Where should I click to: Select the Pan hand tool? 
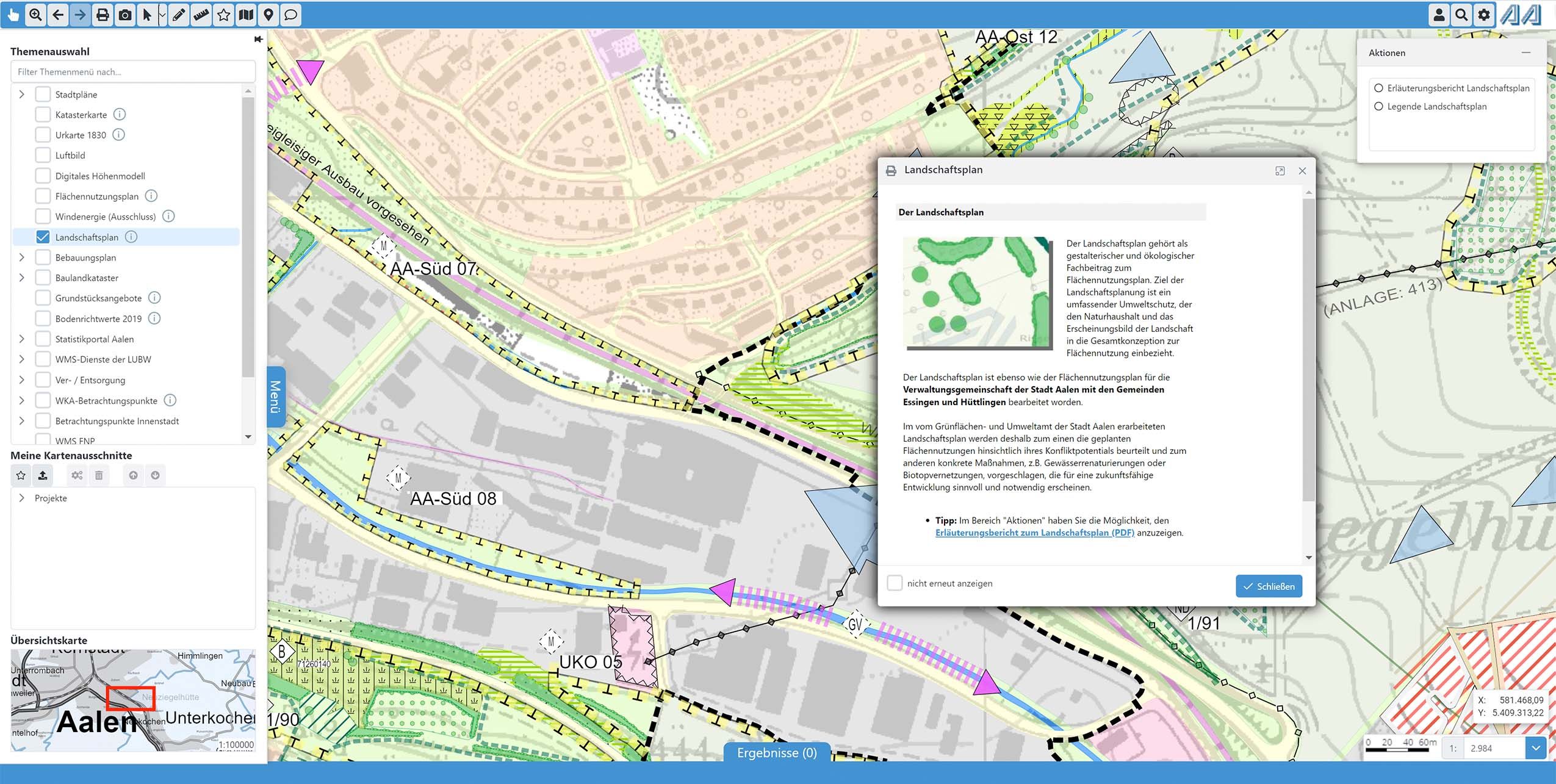[x=13, y=14]
